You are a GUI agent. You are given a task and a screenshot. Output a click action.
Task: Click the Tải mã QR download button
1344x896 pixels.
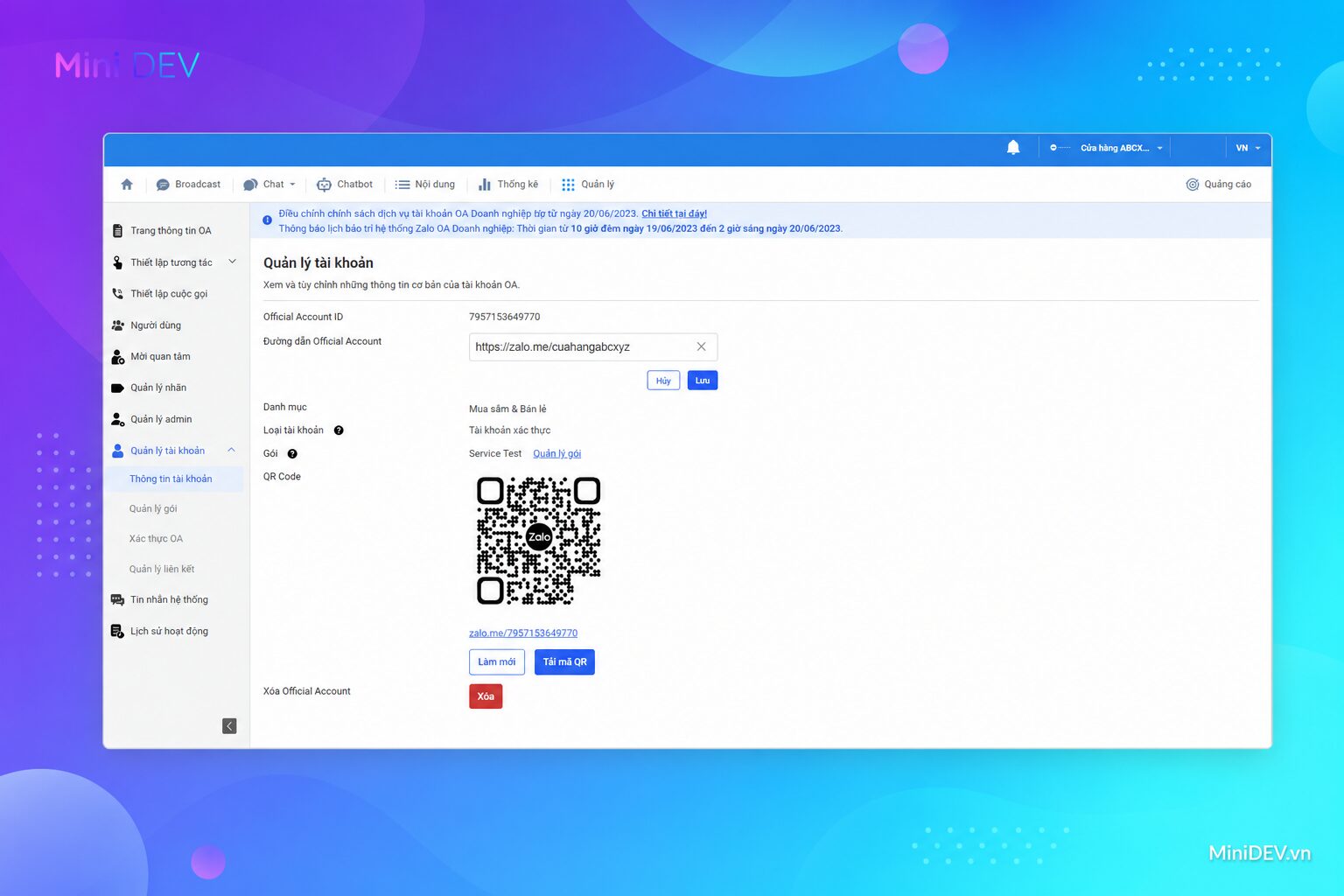pos(564,662)
